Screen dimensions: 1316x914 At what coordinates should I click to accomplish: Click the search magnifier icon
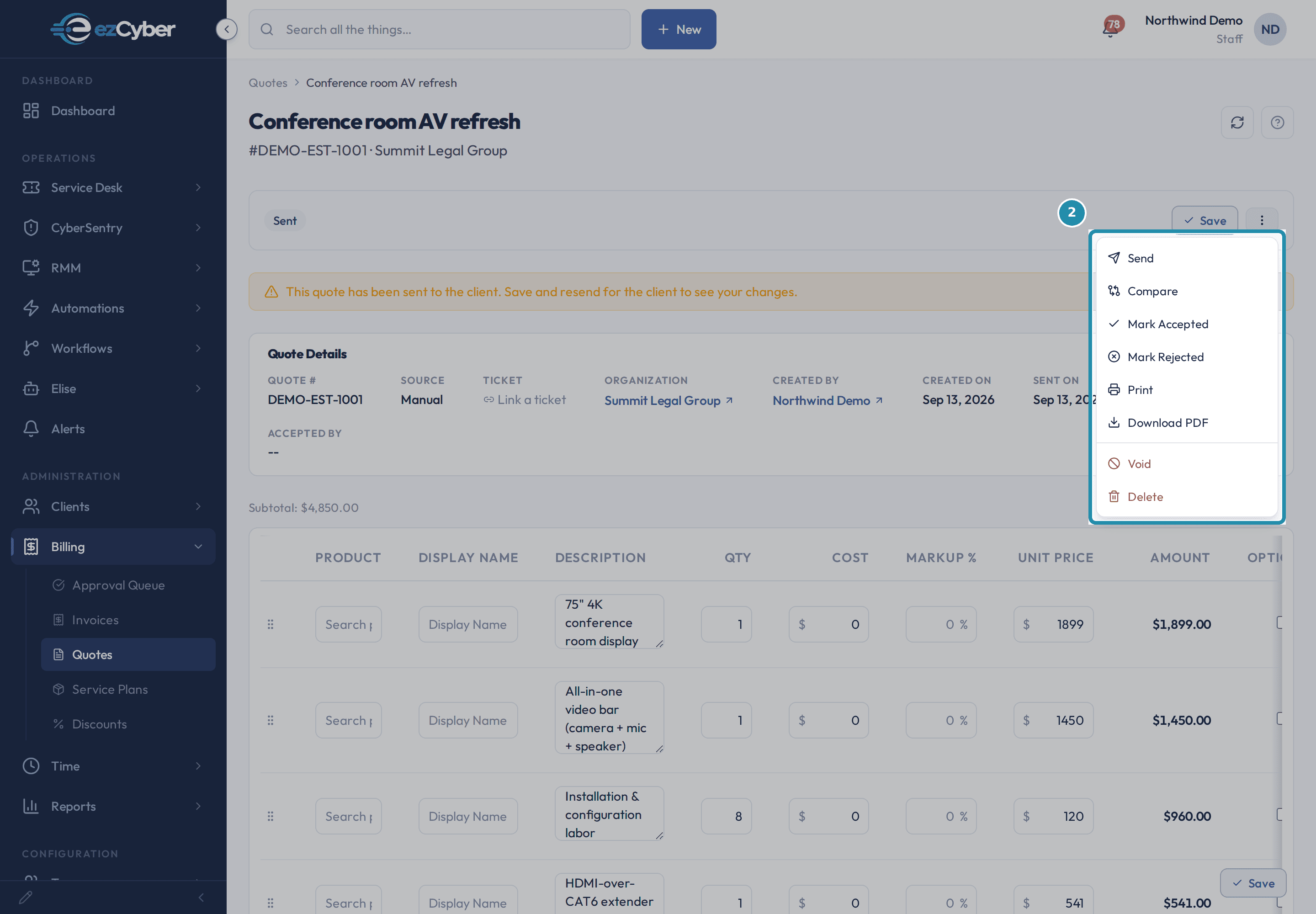(x=267, y=29)
